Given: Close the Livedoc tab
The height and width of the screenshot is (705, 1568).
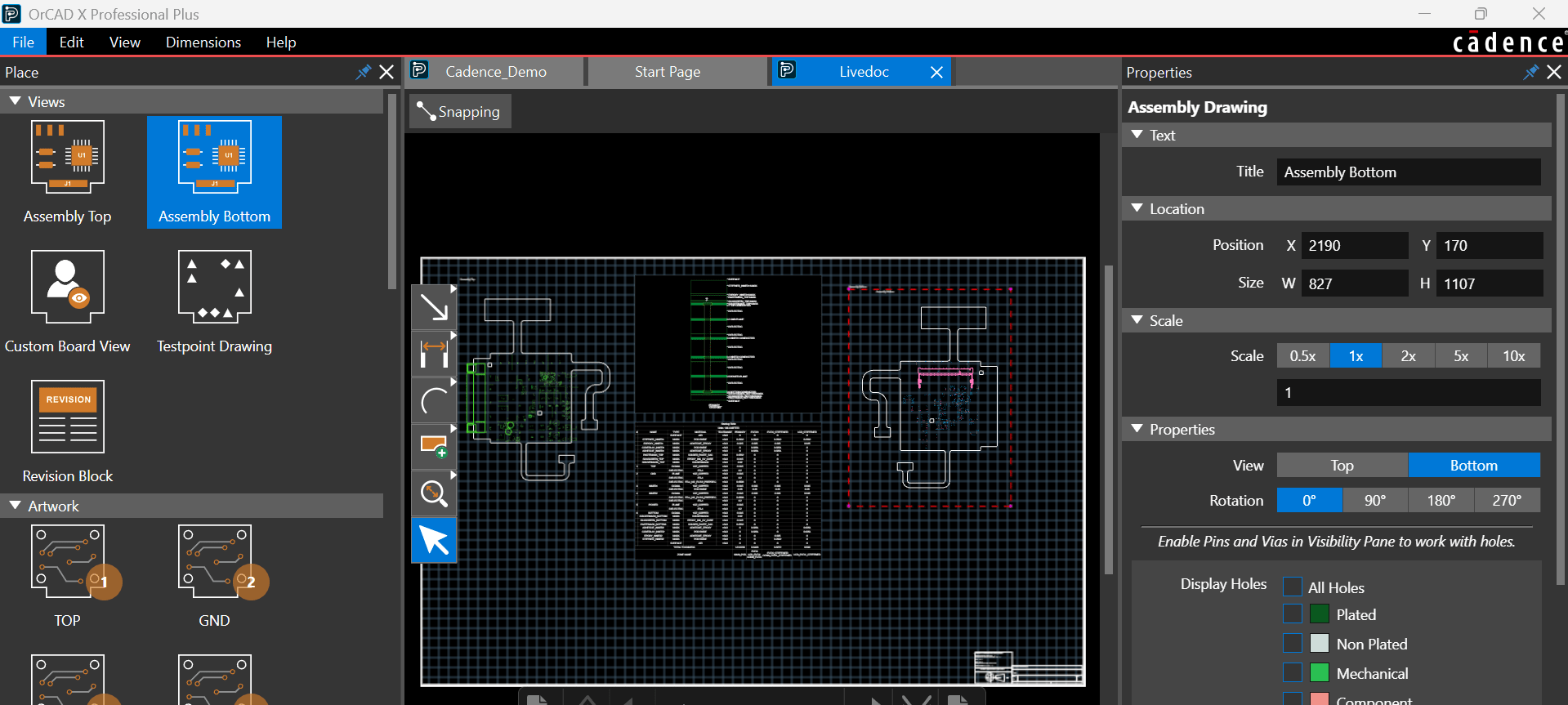Looking at the screenshot, I should [937, 72].
